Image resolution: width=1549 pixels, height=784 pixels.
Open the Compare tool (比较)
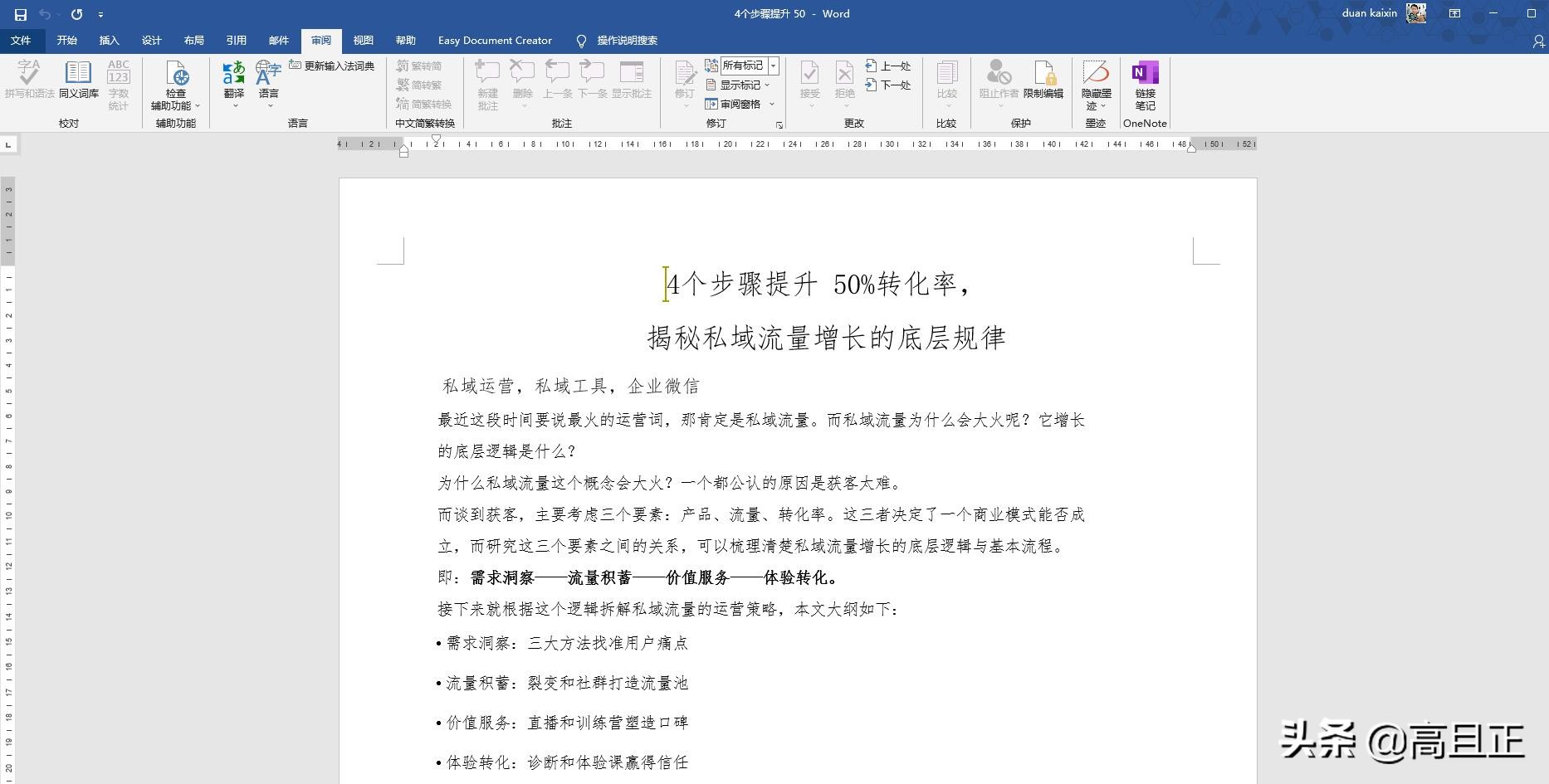[x=946, y=83]
